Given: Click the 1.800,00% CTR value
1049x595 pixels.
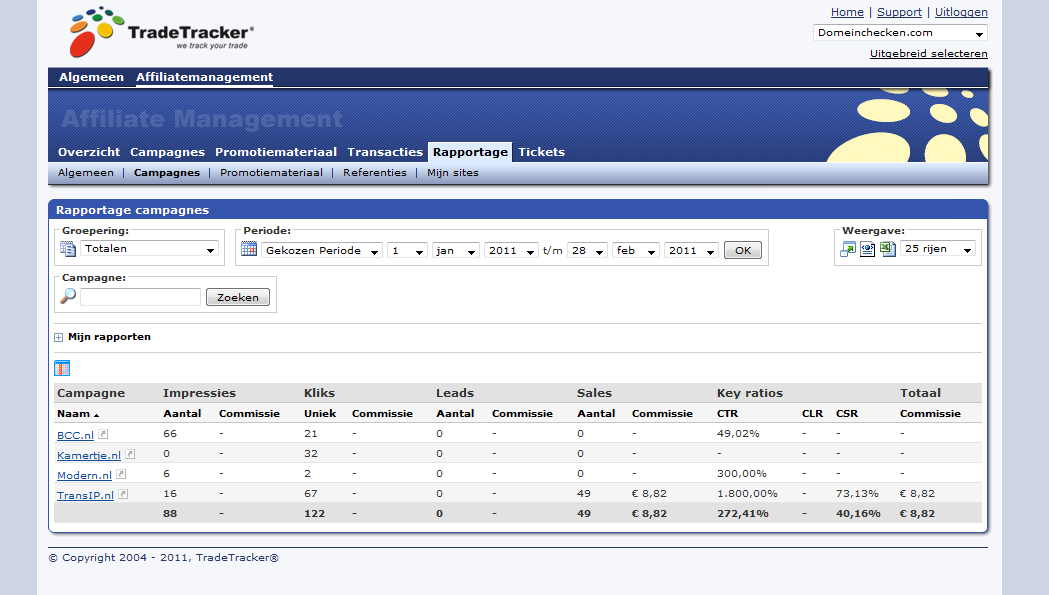Looking at the screenshot, I should (x=747, y=494).
